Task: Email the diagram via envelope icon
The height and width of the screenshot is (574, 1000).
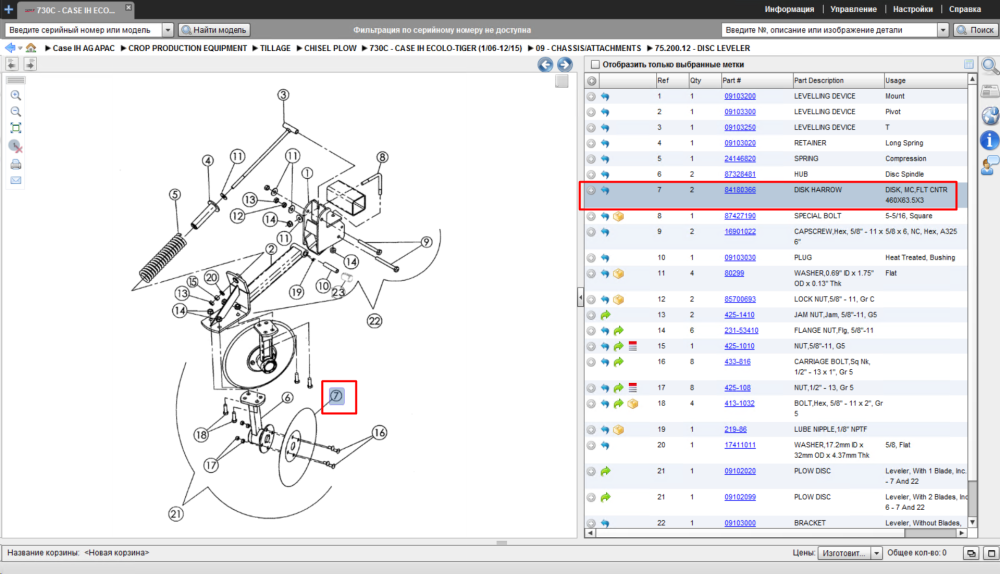Action: [x=16, y=180]
